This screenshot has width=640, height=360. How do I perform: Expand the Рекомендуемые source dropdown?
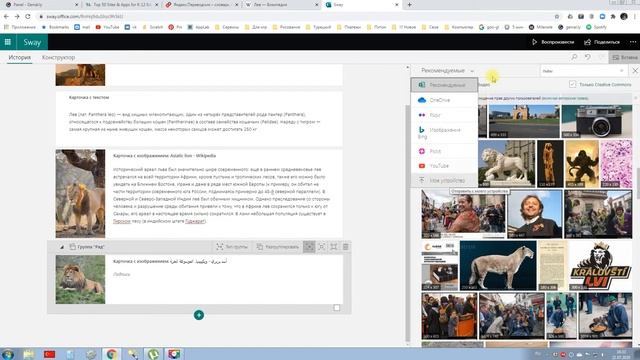[447, 71]
